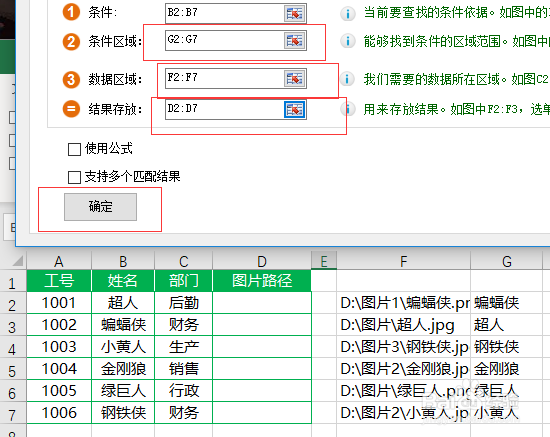Screen dimensions: 550x437
Task: Select column A header
Action: [x=59, y=261]
